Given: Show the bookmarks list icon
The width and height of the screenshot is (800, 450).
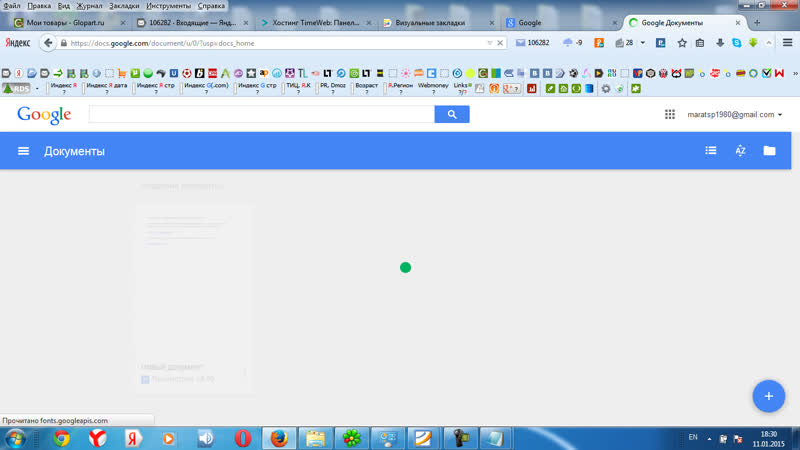Looking at the screenshot, I should (700, 43).
